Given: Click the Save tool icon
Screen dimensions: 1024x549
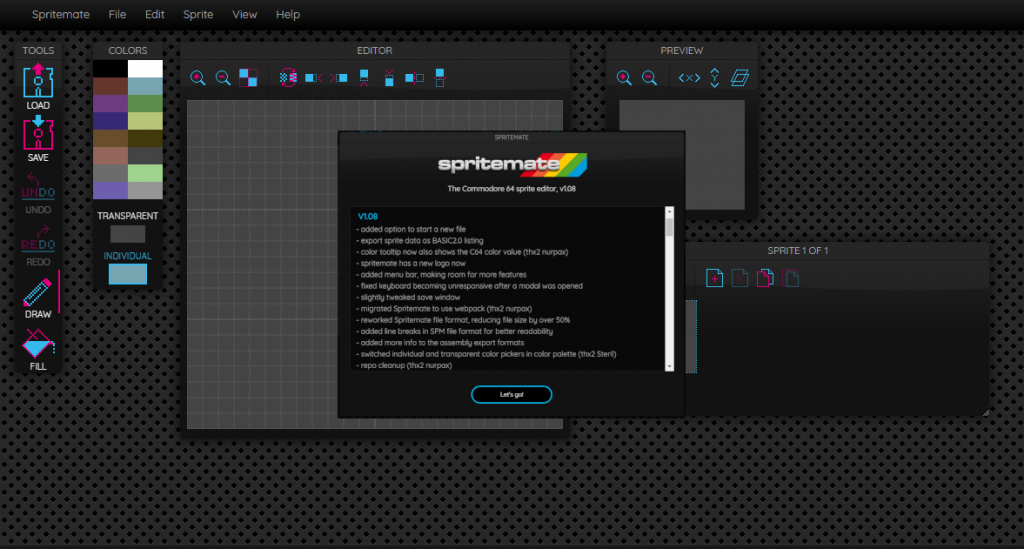Looking at the screenshot, I should point(38,133).
